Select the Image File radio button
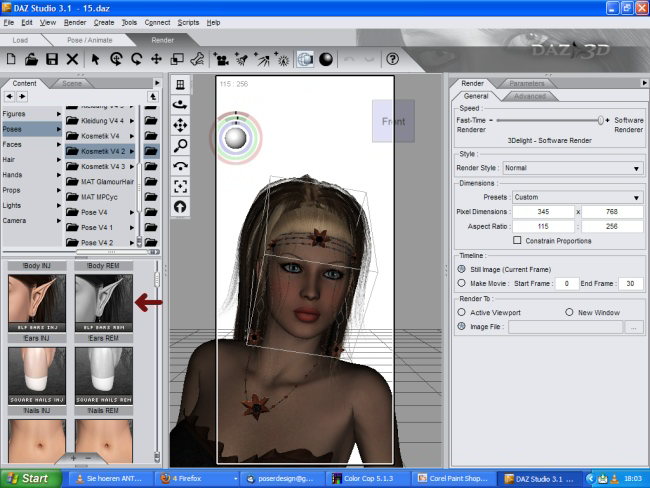 coord(461,326)
